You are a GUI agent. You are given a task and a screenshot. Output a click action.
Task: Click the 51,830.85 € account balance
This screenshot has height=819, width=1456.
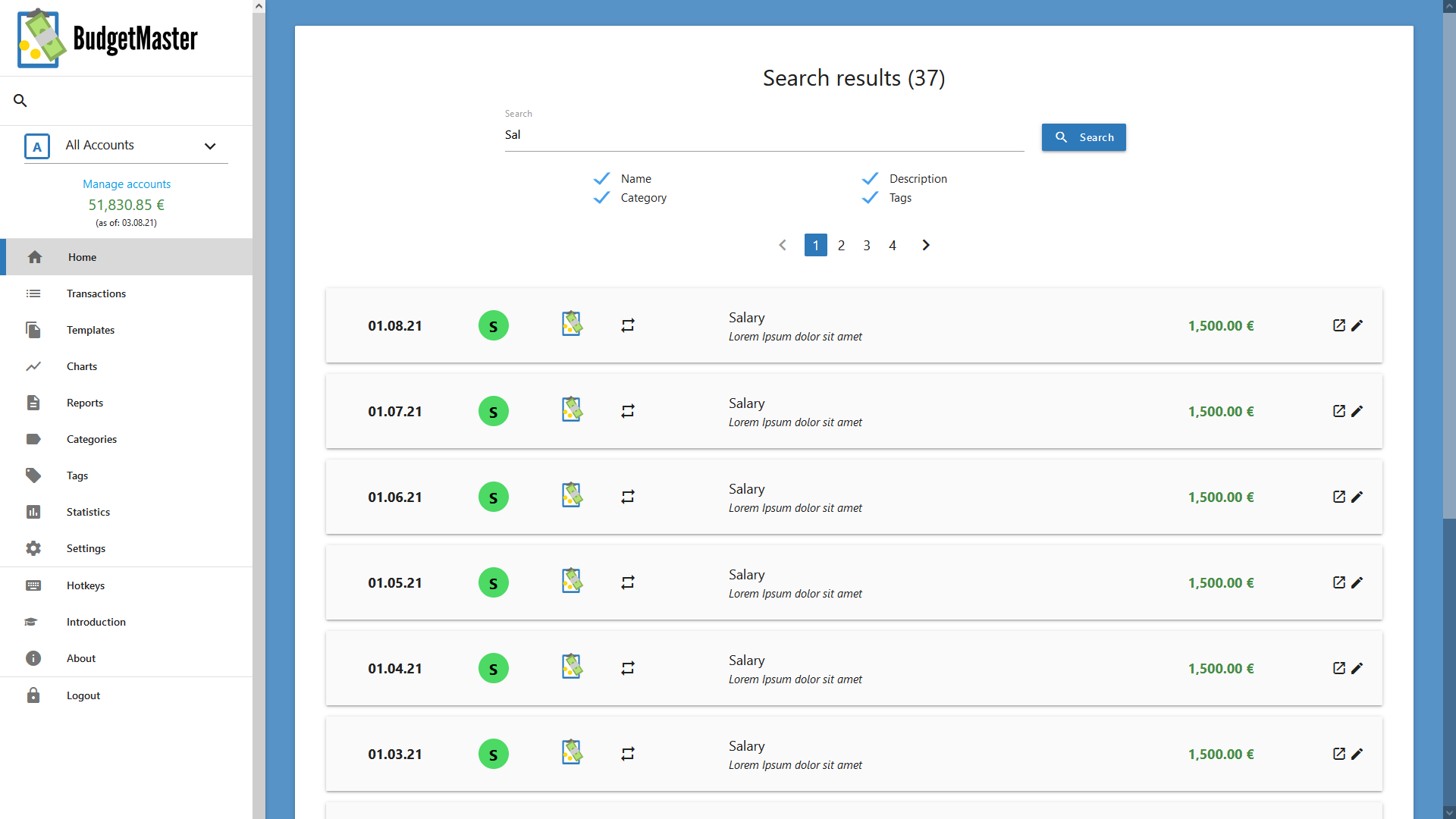point(127,205)
